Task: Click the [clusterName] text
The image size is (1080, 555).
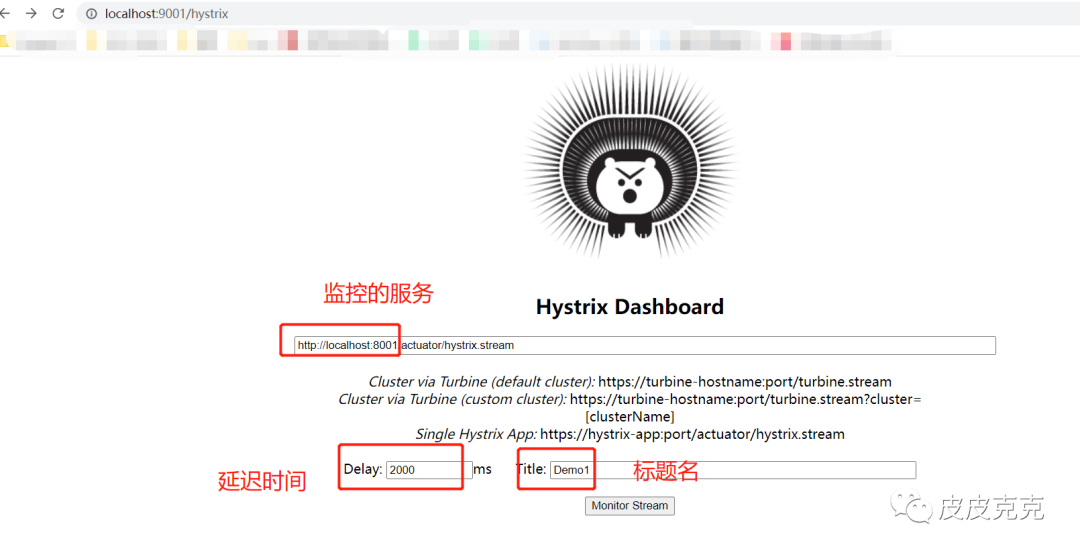Action: coord(630,417)
